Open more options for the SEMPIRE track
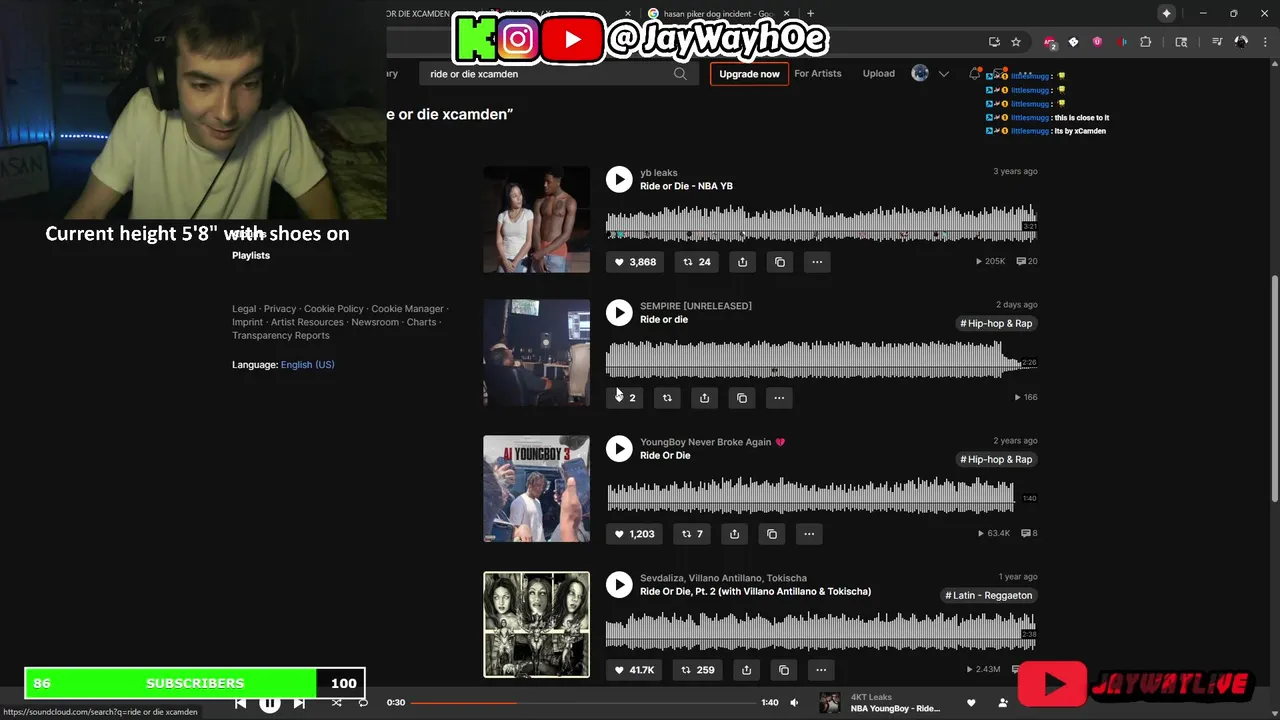This screenshot has width=1280, height=720. pyautogui.click(x=779, y=398)
